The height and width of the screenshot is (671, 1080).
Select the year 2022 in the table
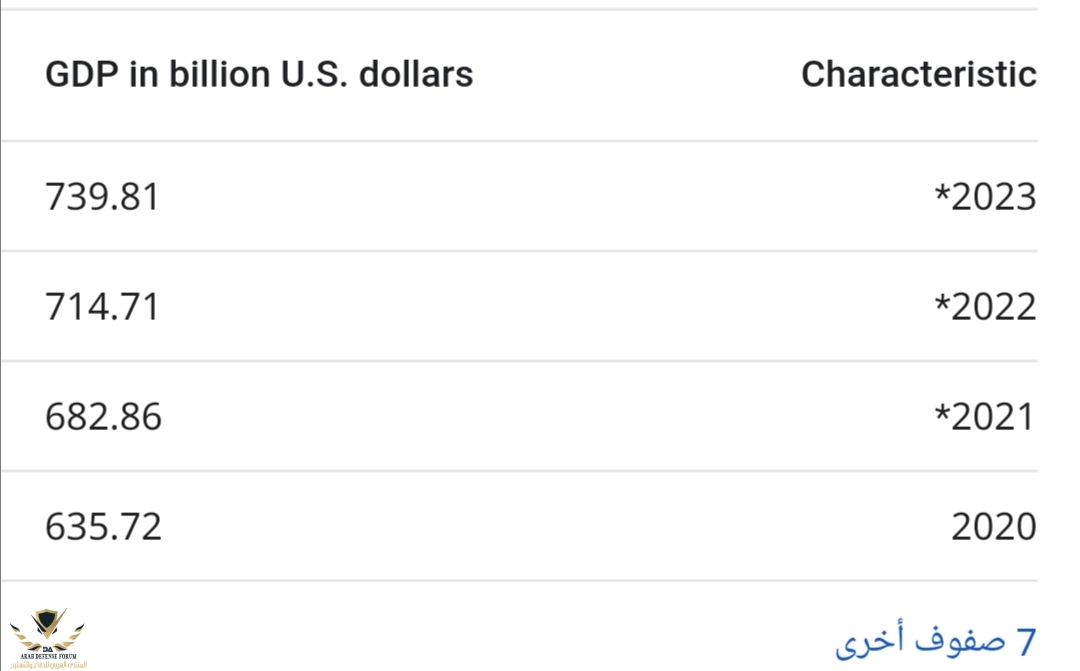point(993,307)
